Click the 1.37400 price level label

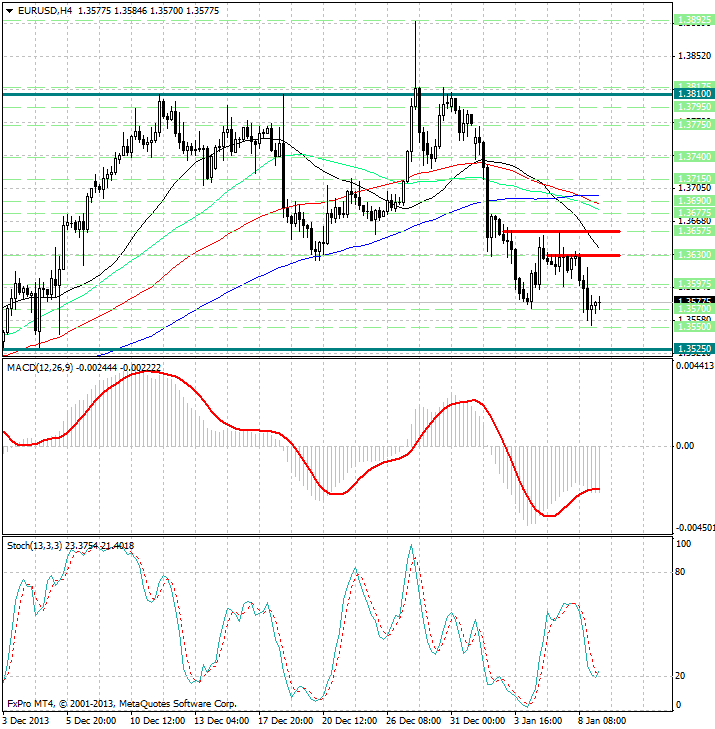(693, 157)
